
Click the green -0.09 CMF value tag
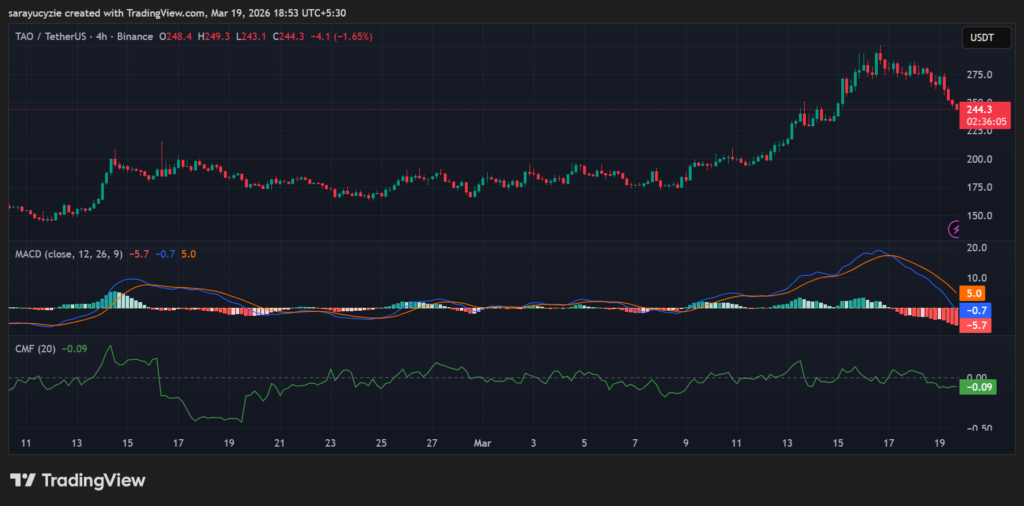tap(976, 387)
